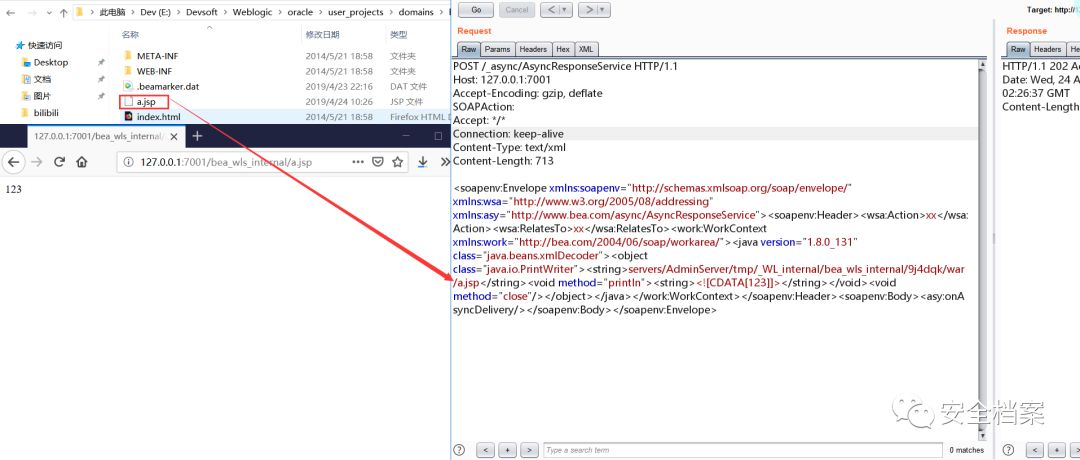Click 此电脑 in the Explorer address path

coord(112,12)
